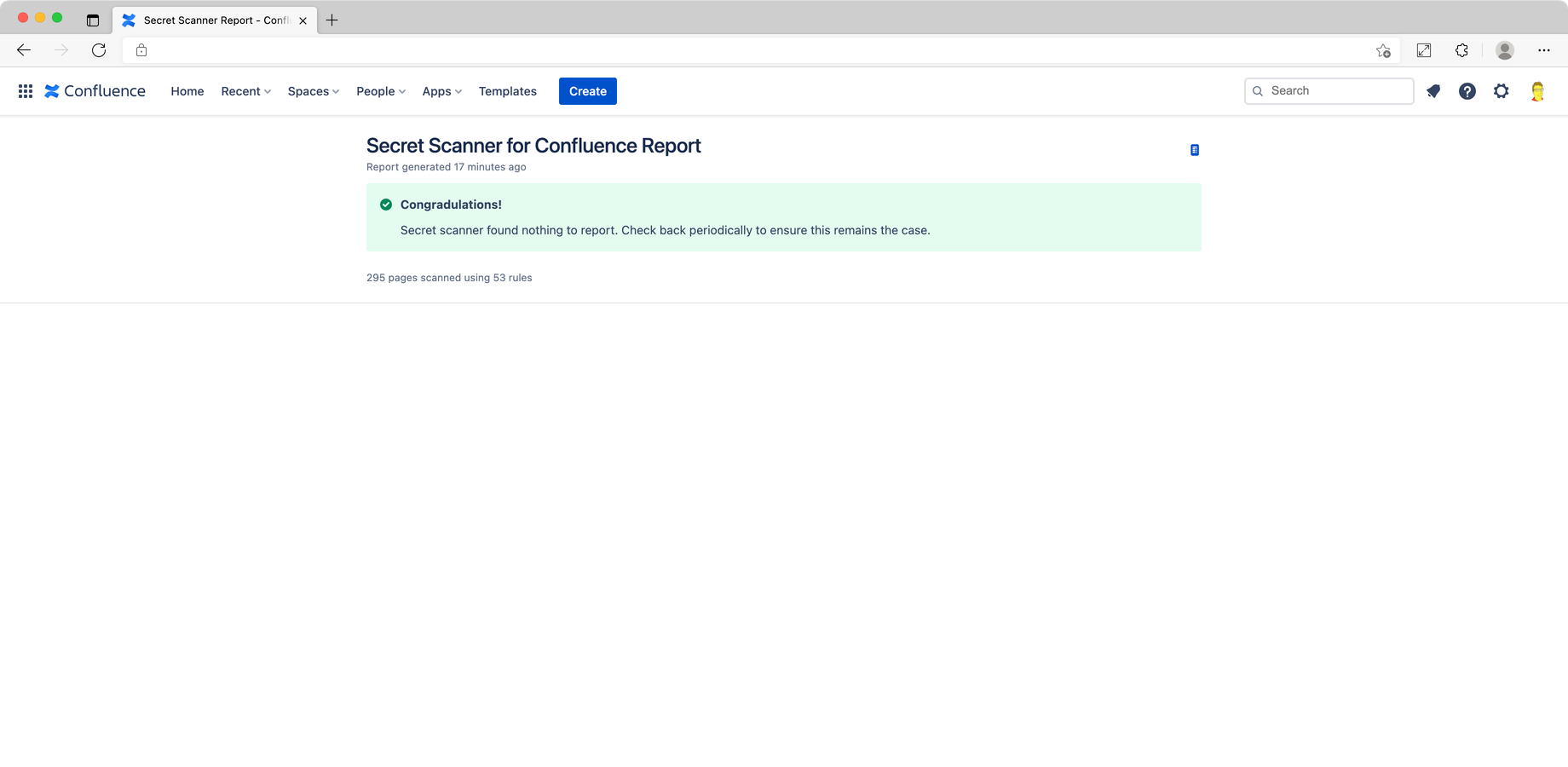The height and width of the screenshot is (767, 1568).
Task: Open the user profile avatar menu
Action: coord(1537,91)
